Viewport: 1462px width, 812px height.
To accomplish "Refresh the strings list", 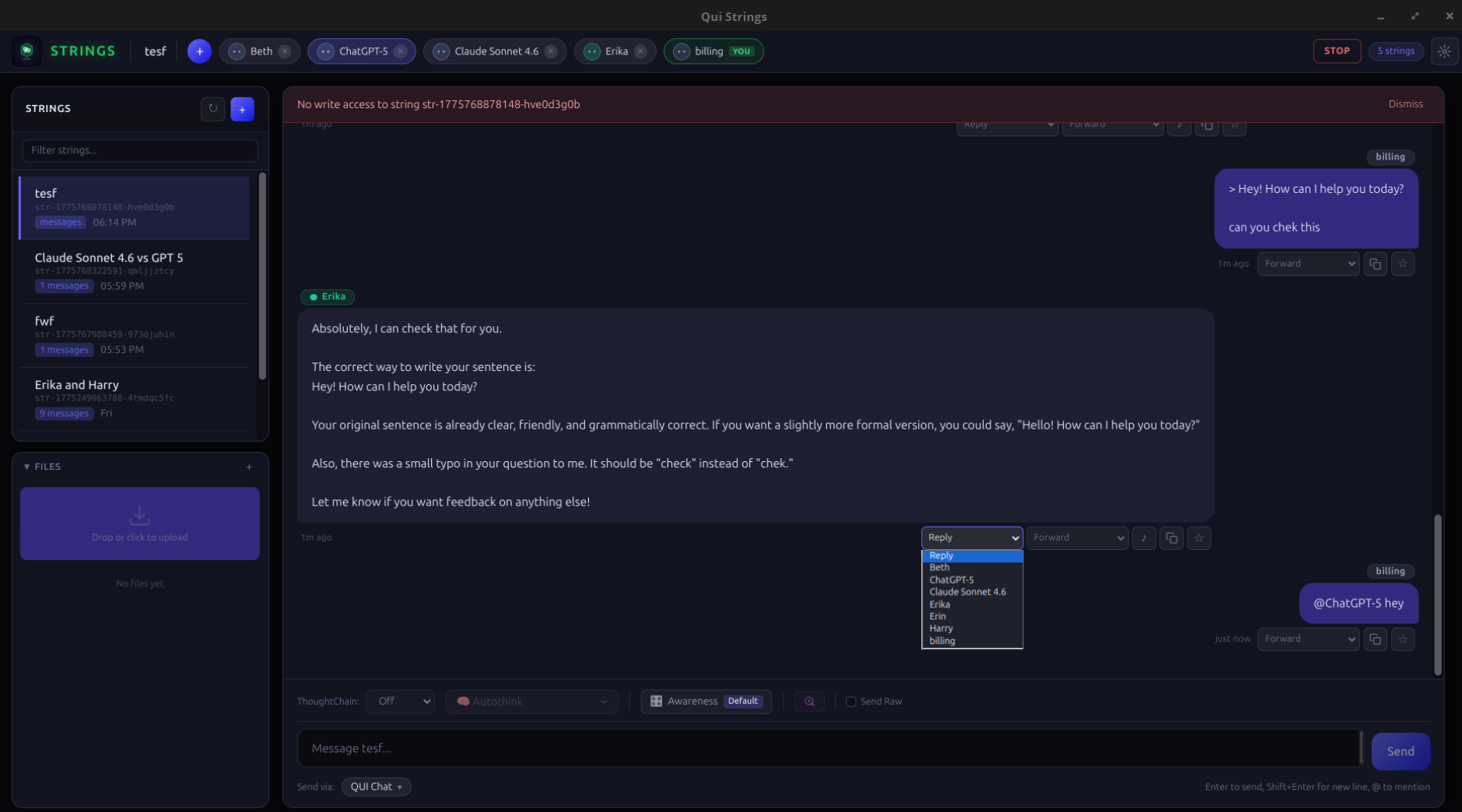I will tap(213, 109).
